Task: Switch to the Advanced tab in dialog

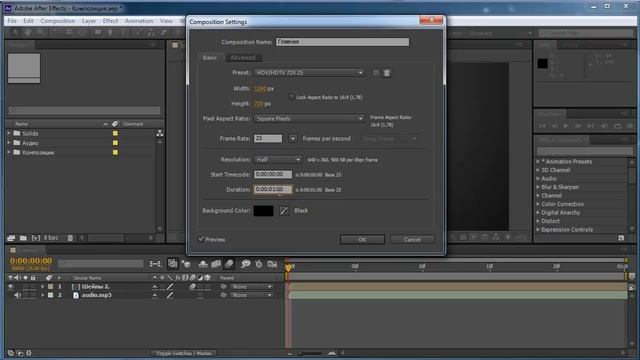Action: click(243, 58)
